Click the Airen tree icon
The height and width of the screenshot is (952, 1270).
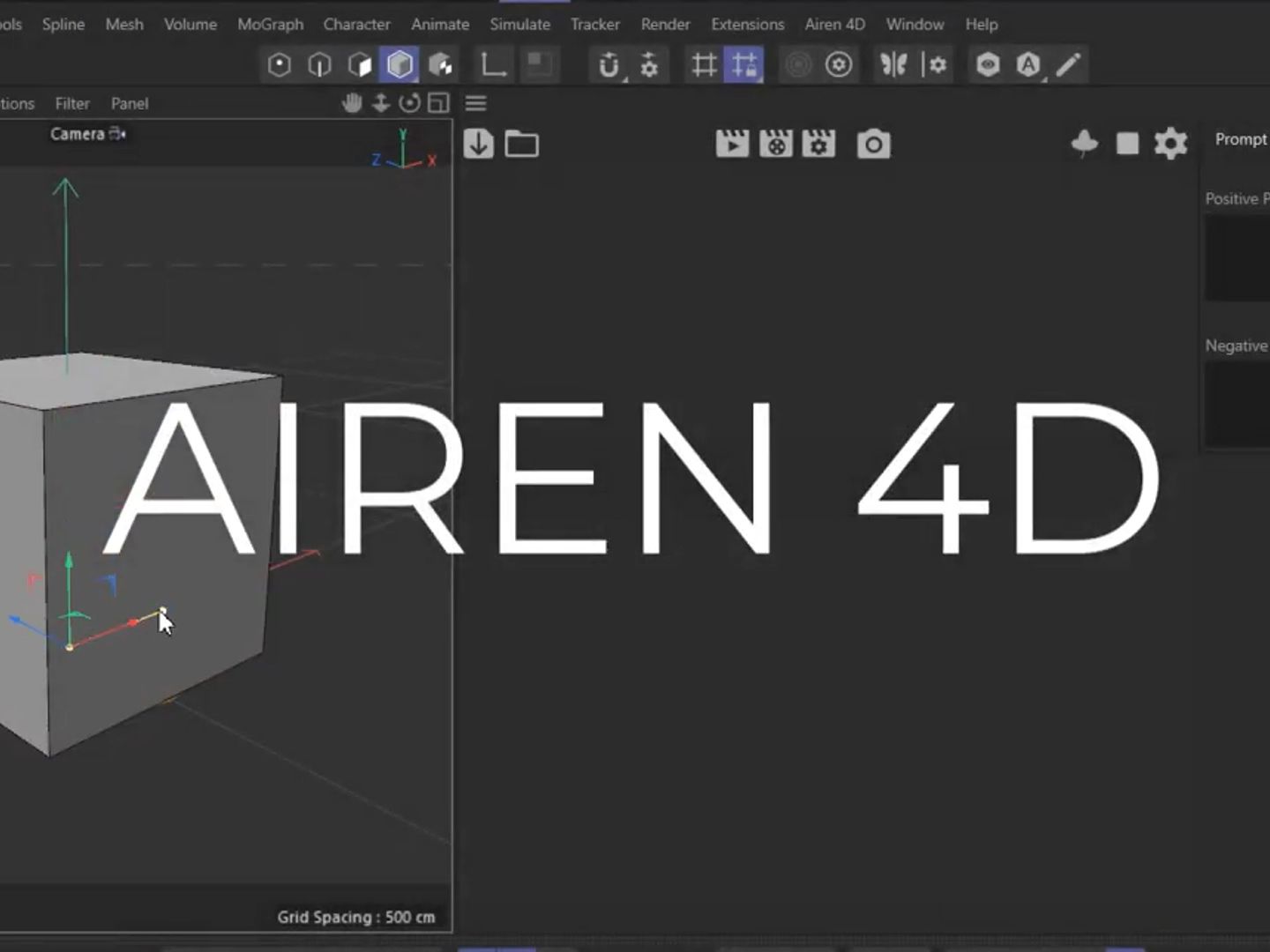click(1085, 143)
